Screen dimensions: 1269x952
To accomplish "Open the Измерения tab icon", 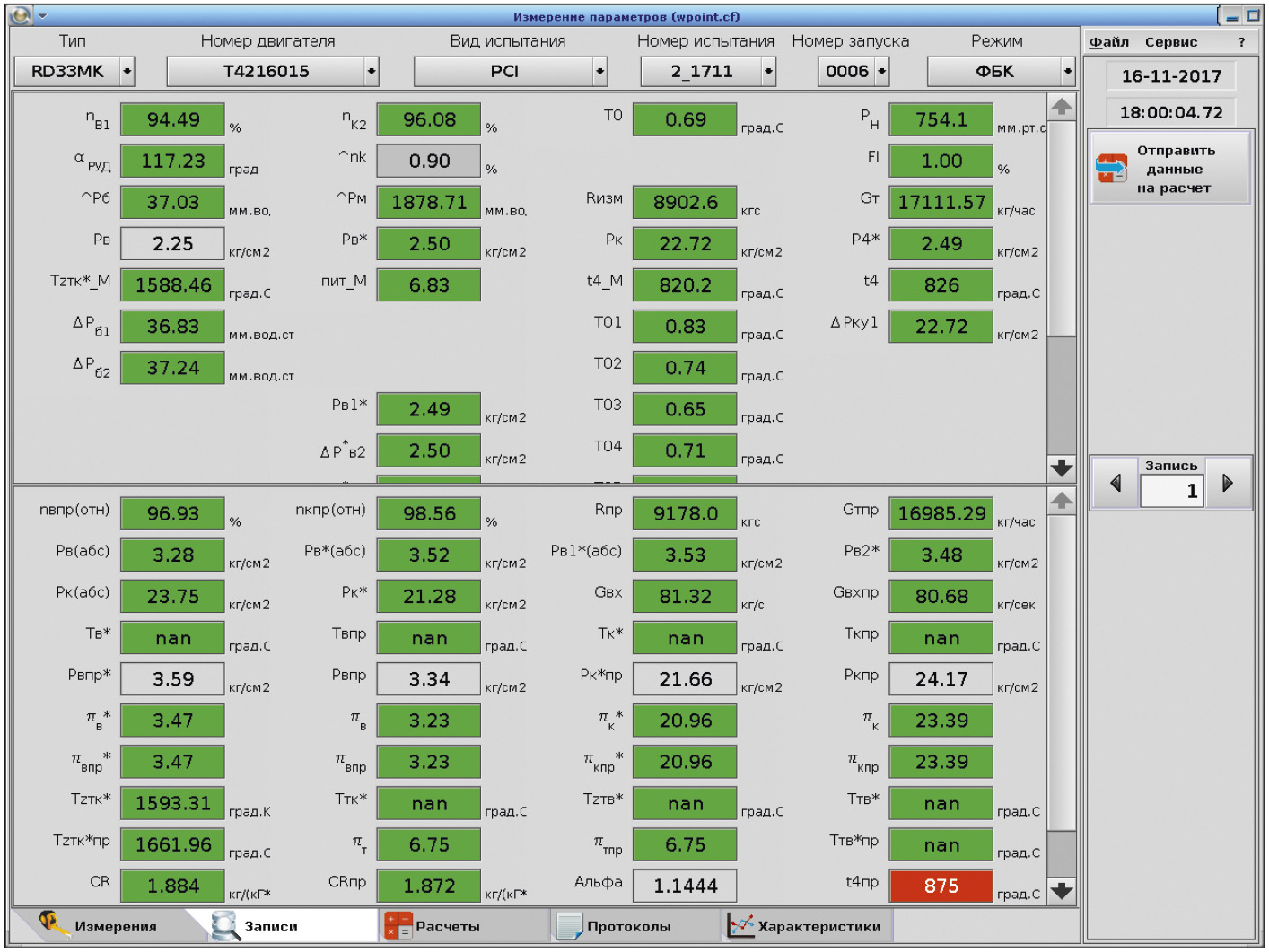I will [55, 924].
